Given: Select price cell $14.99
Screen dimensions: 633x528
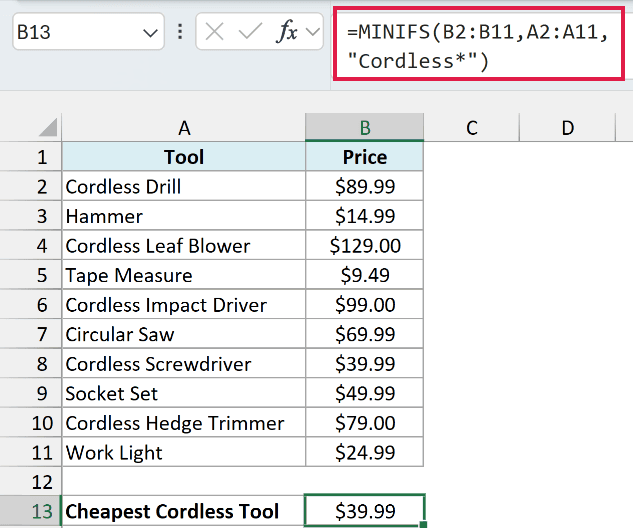Looking at the screenshot, I should (x=365, y=216).
